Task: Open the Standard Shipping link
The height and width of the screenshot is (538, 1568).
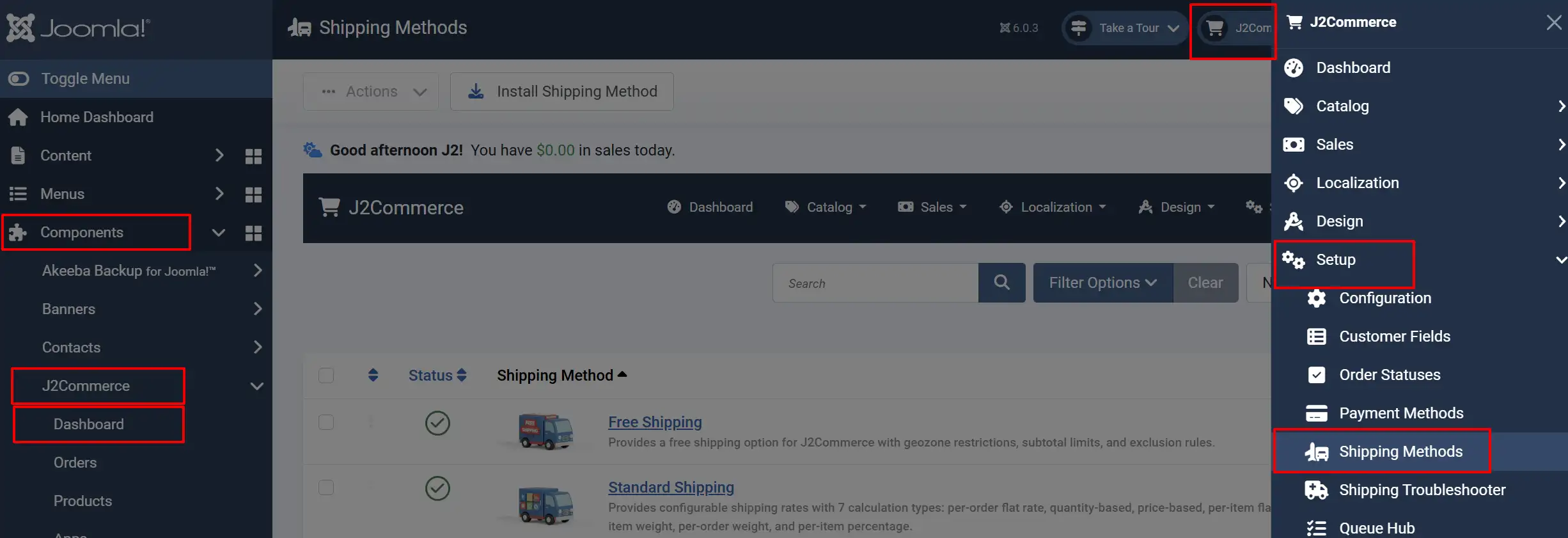Action: (671, 487)
